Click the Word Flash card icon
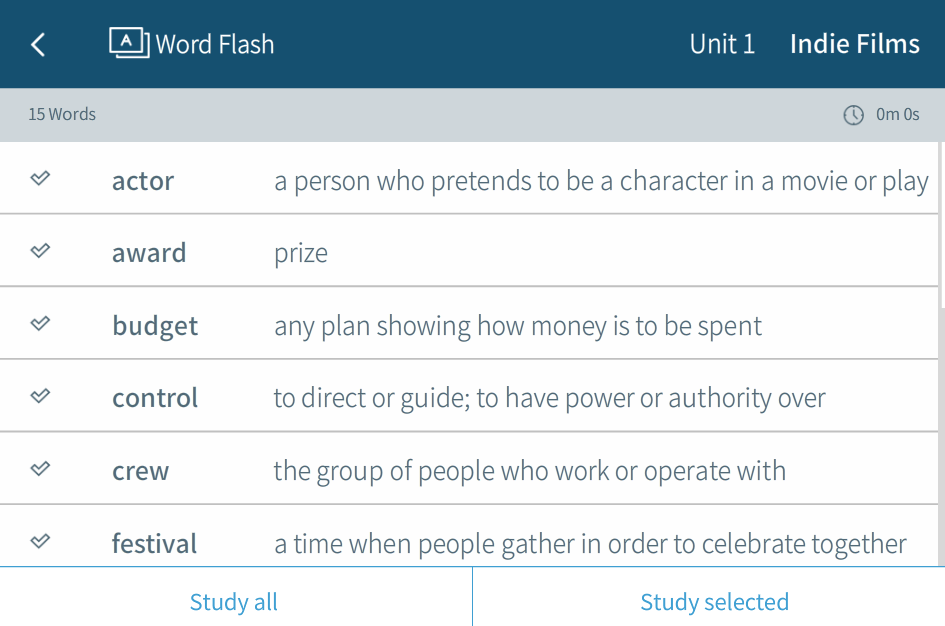The width and height of the screenshot is (945, 626). tap(129, 43)
